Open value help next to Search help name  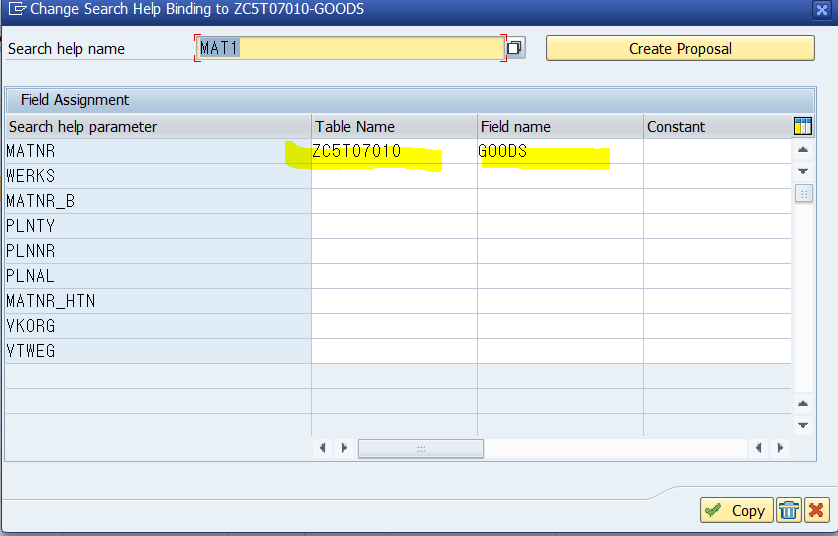click(515, 48)
